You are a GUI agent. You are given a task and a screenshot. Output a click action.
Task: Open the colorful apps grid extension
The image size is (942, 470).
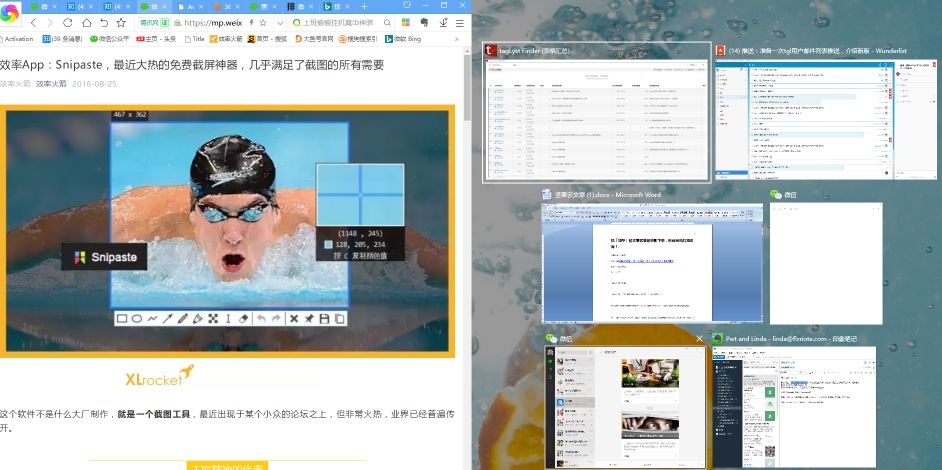(x=406, y=23)
